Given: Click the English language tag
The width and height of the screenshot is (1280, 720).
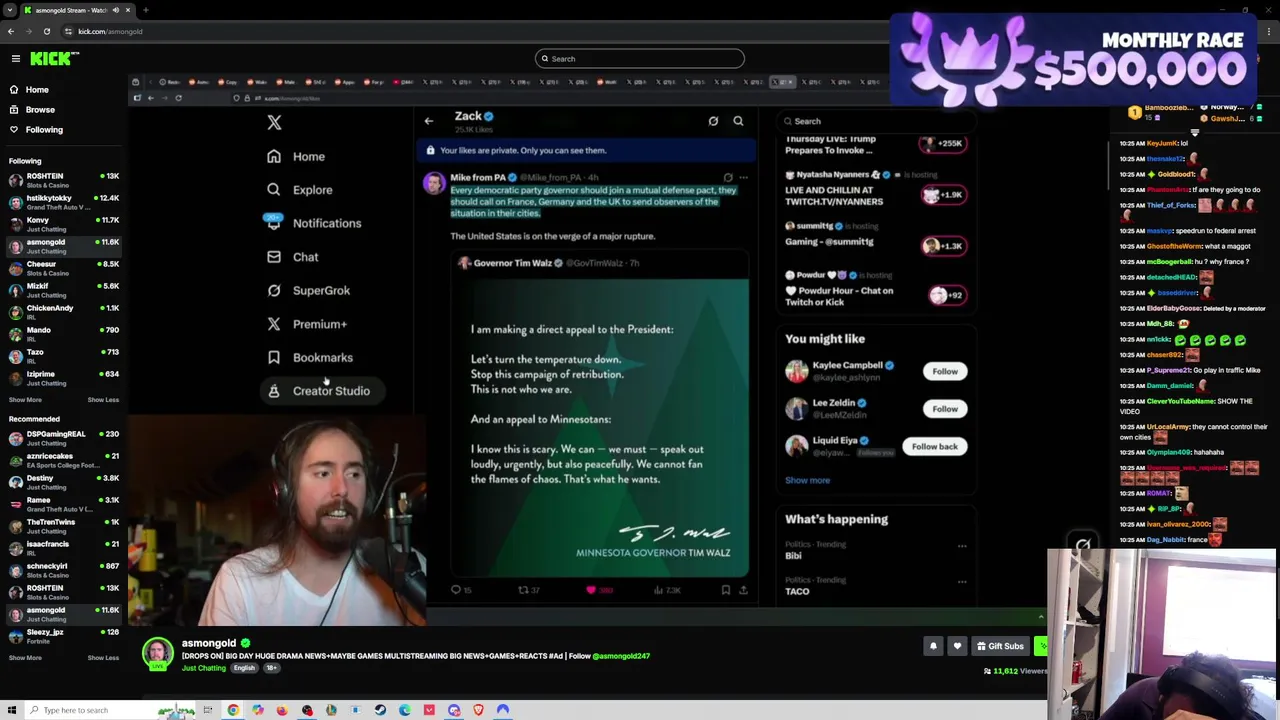Looking at the screenshot, I should pyautogui.click(x=244, y=668).
